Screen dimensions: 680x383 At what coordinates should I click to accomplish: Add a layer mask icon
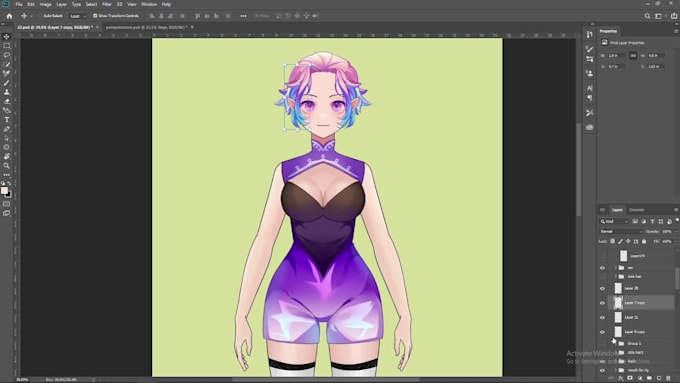(x=630, y=378)
